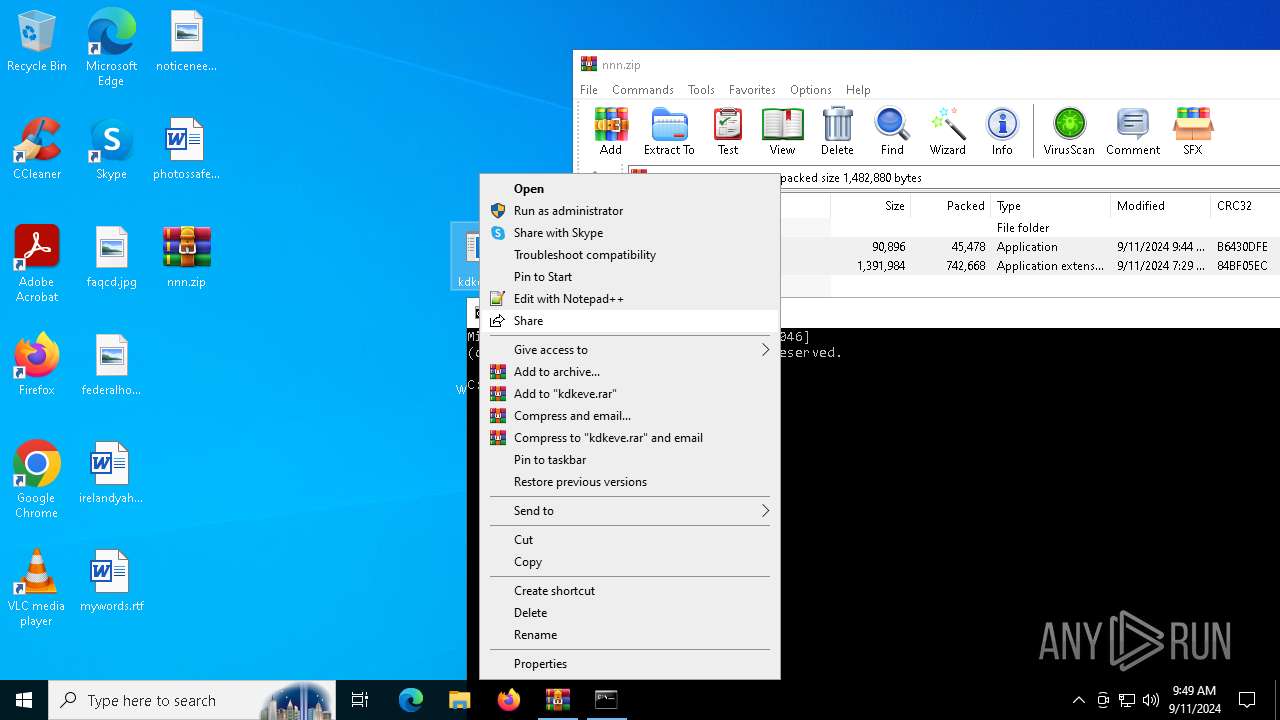Select Compress to "kdkeve.rar" and email
Image resolution: width=1280 pixels, height=720 pixels.
pos(630,438)
